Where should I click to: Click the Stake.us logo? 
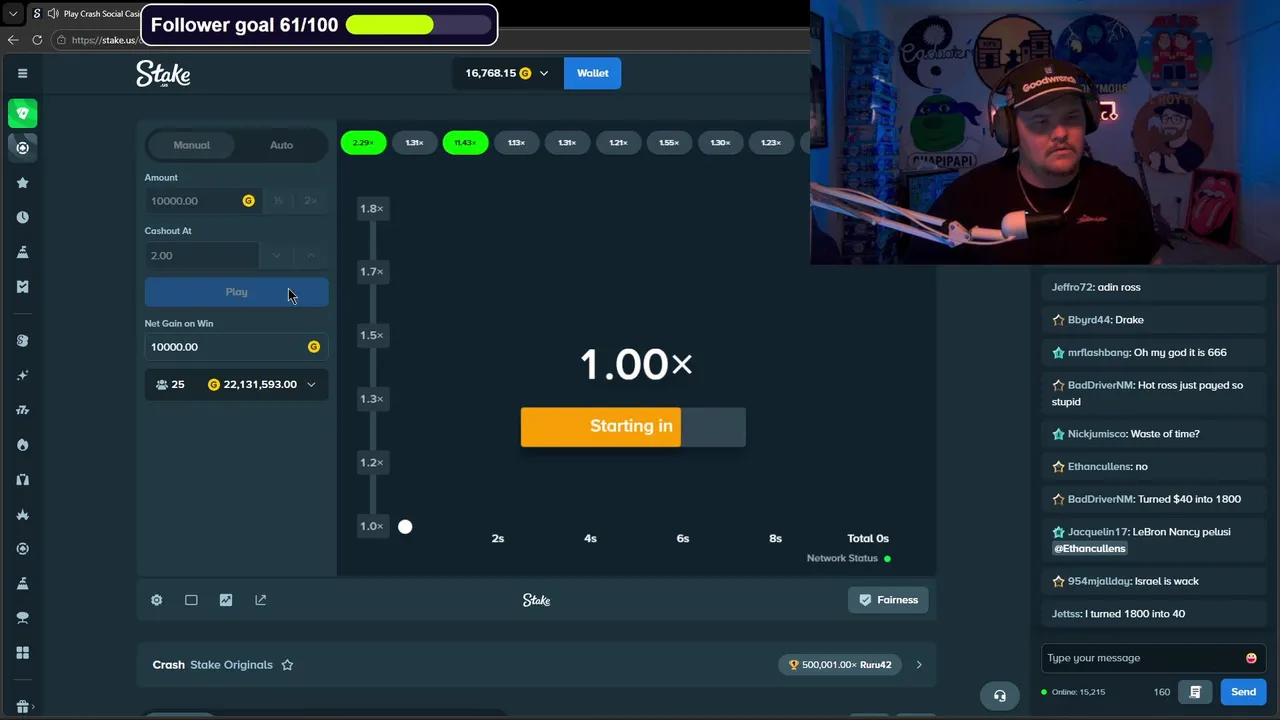(163, 73)
